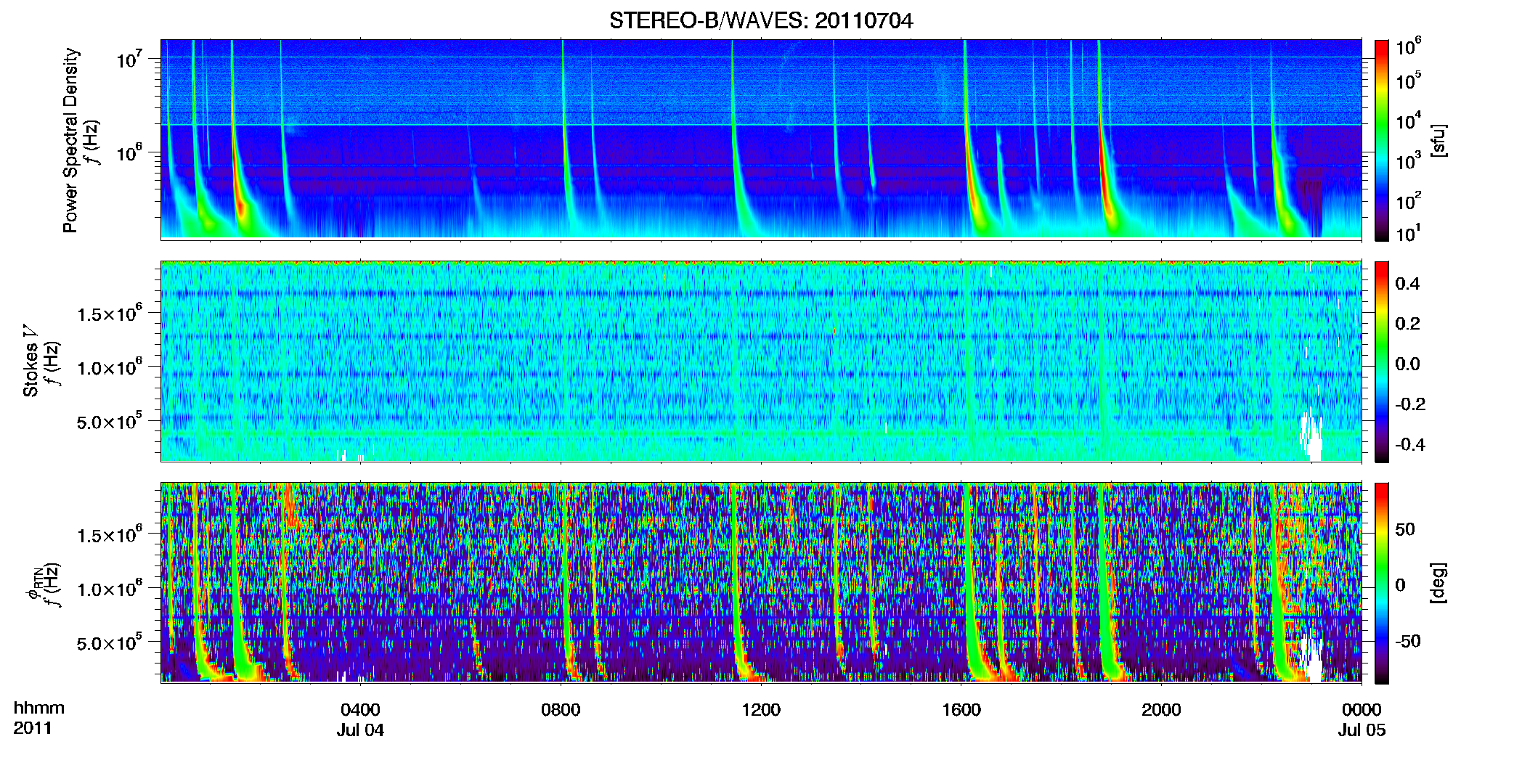Click the 0.2 value on the Stokes V colorbar
This screenshot has height=784, width=1522.
(x=1407, y=324)
